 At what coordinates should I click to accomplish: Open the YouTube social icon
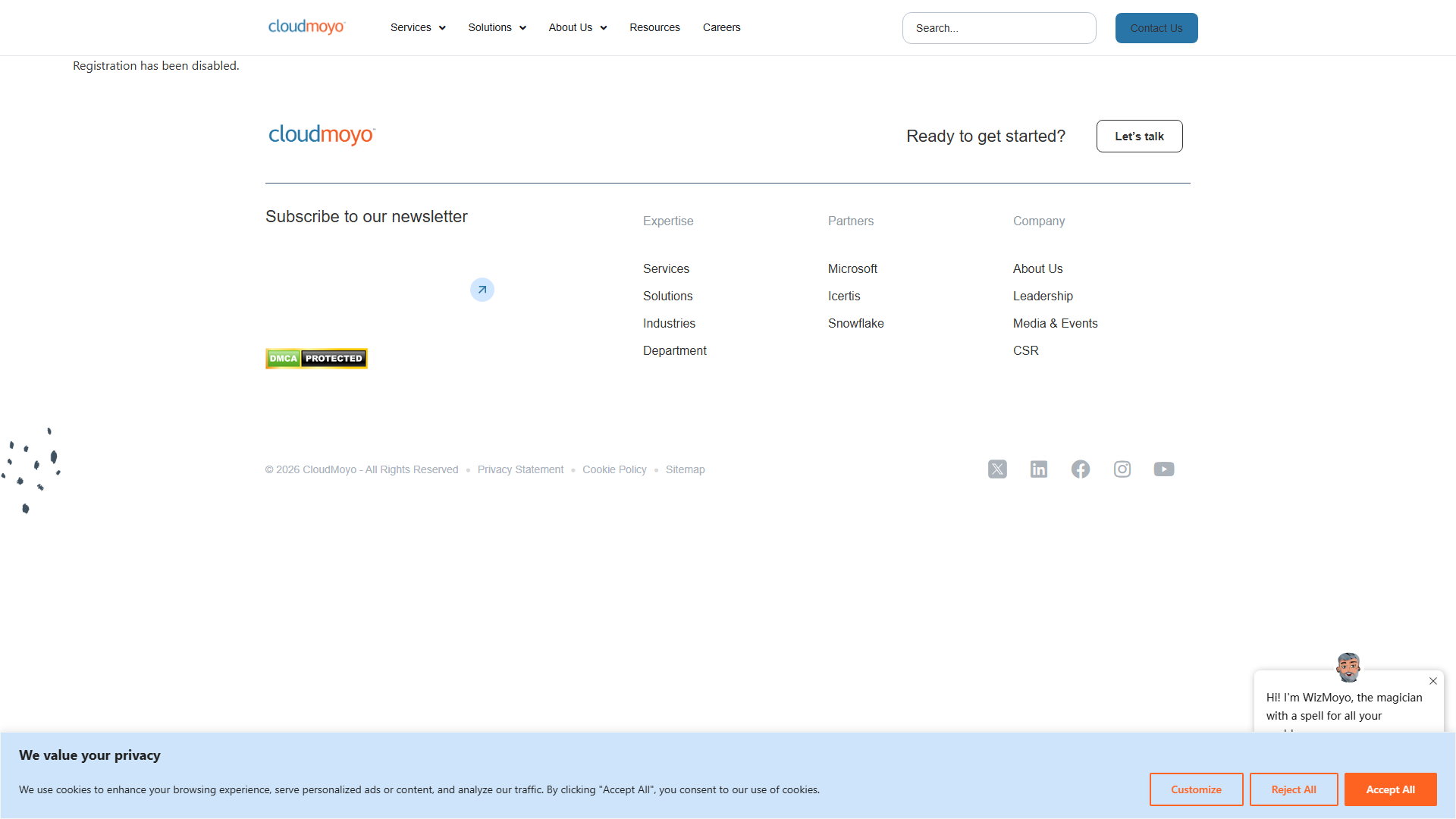point(1164,469)
